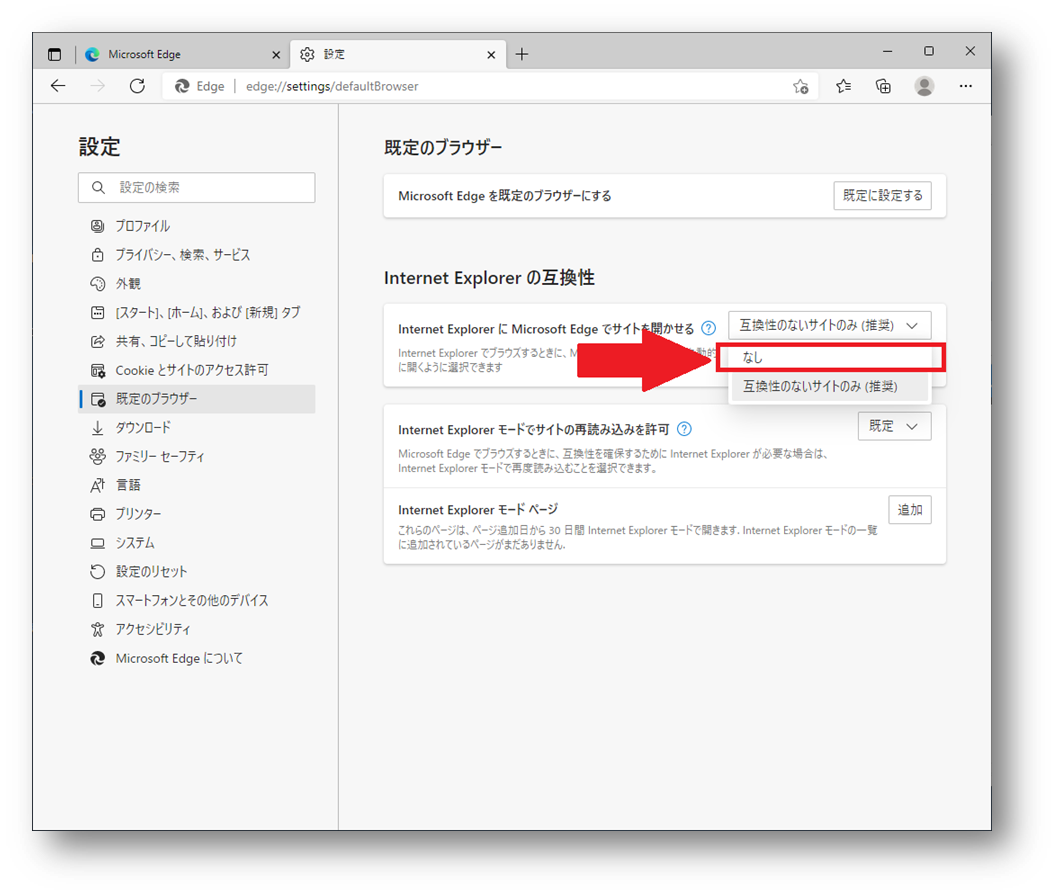Screen dimensions: 1057x896
Task: Open the user profile avatar
Action: (924, 86)
